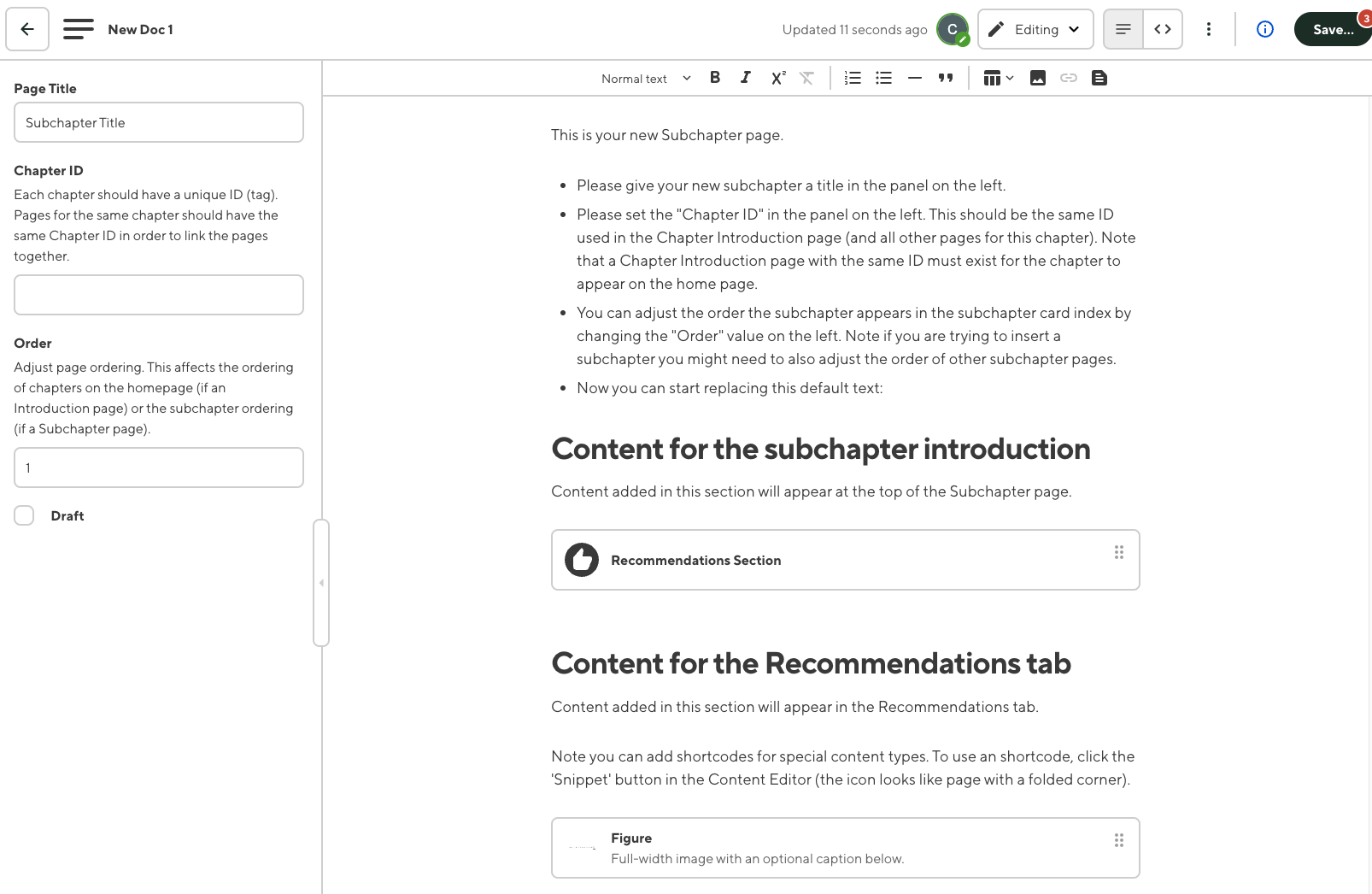Insert a bulleted list
Screen dimensions: 1372x894
(x=883, y=78)
